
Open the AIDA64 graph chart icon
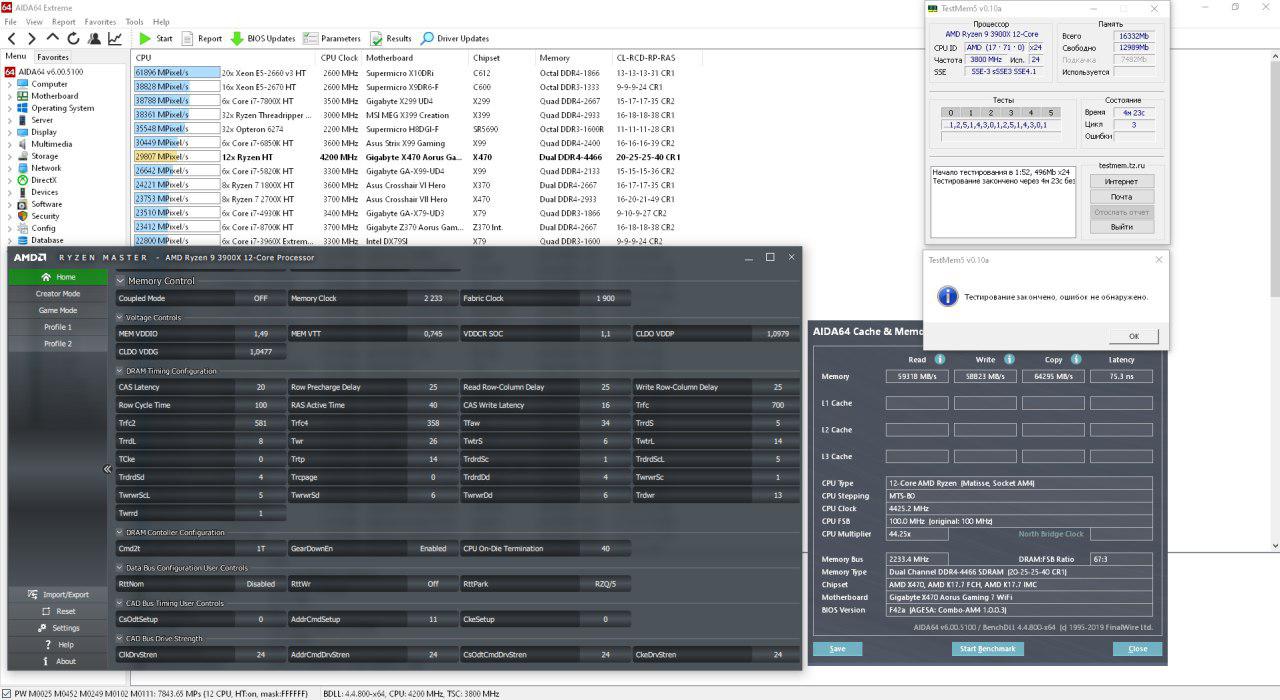115,39
